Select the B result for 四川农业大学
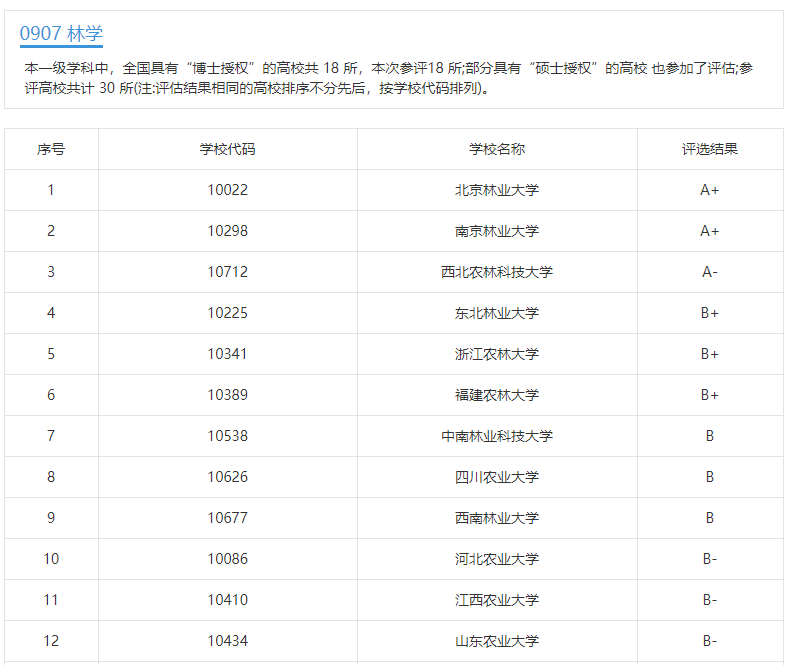The image size is (789, 665). point(710,477)
